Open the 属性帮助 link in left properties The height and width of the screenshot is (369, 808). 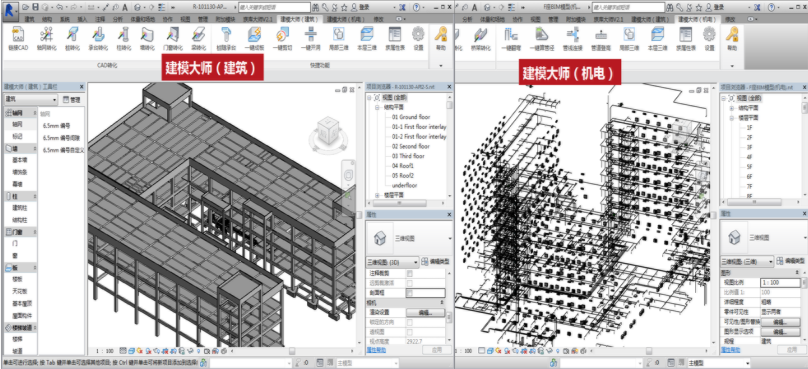click(376, 349)
